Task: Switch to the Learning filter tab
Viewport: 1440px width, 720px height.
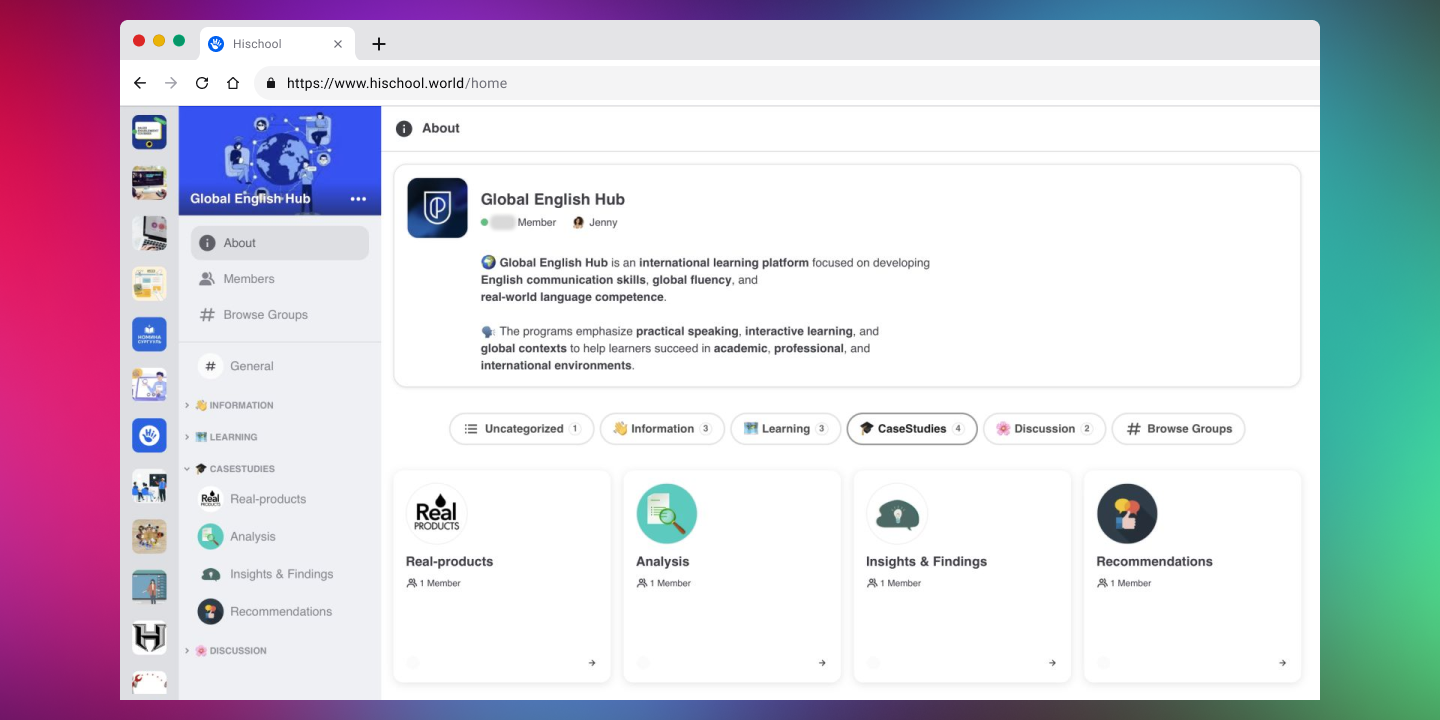Action: 785,429
